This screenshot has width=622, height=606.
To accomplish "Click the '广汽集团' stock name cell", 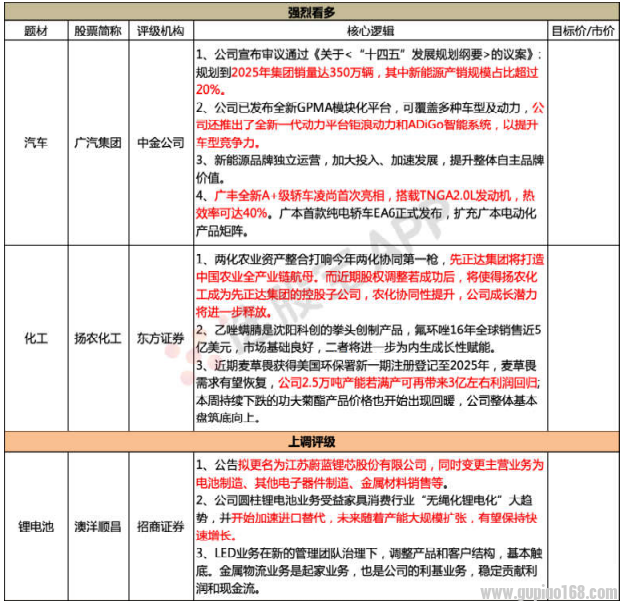I will coord(98,142).
